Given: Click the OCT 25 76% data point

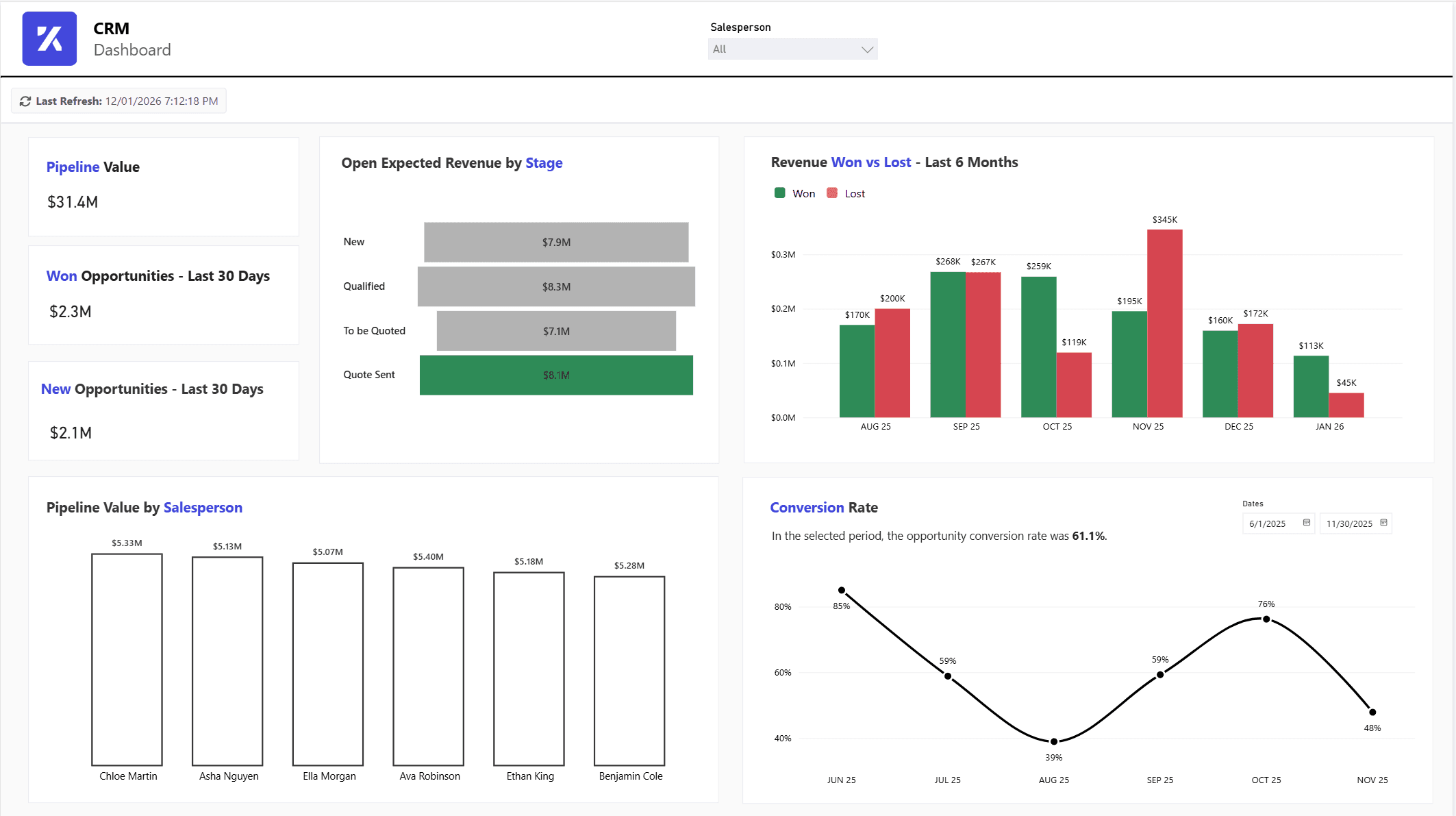Looking at the screenshot, I should [x=1266, y=619].
